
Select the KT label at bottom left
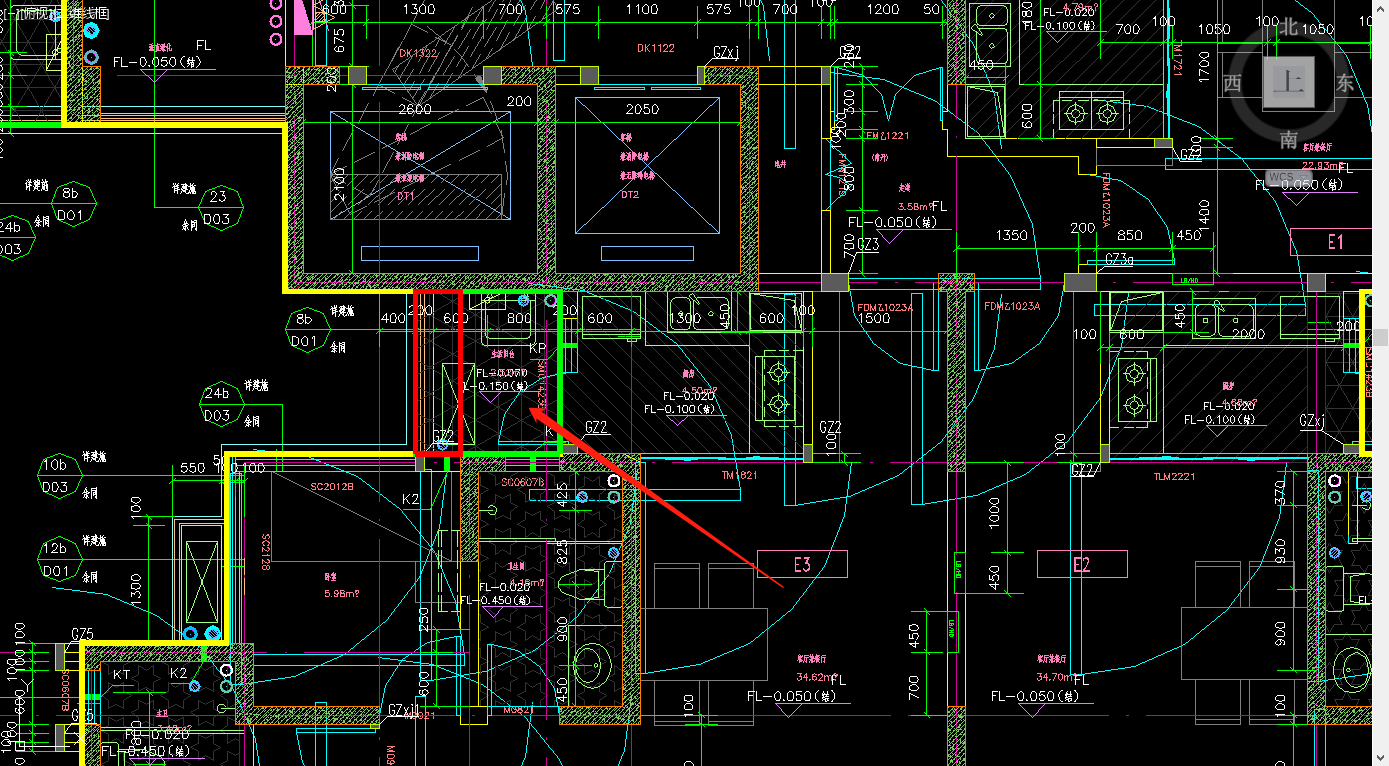pos(121,674)
